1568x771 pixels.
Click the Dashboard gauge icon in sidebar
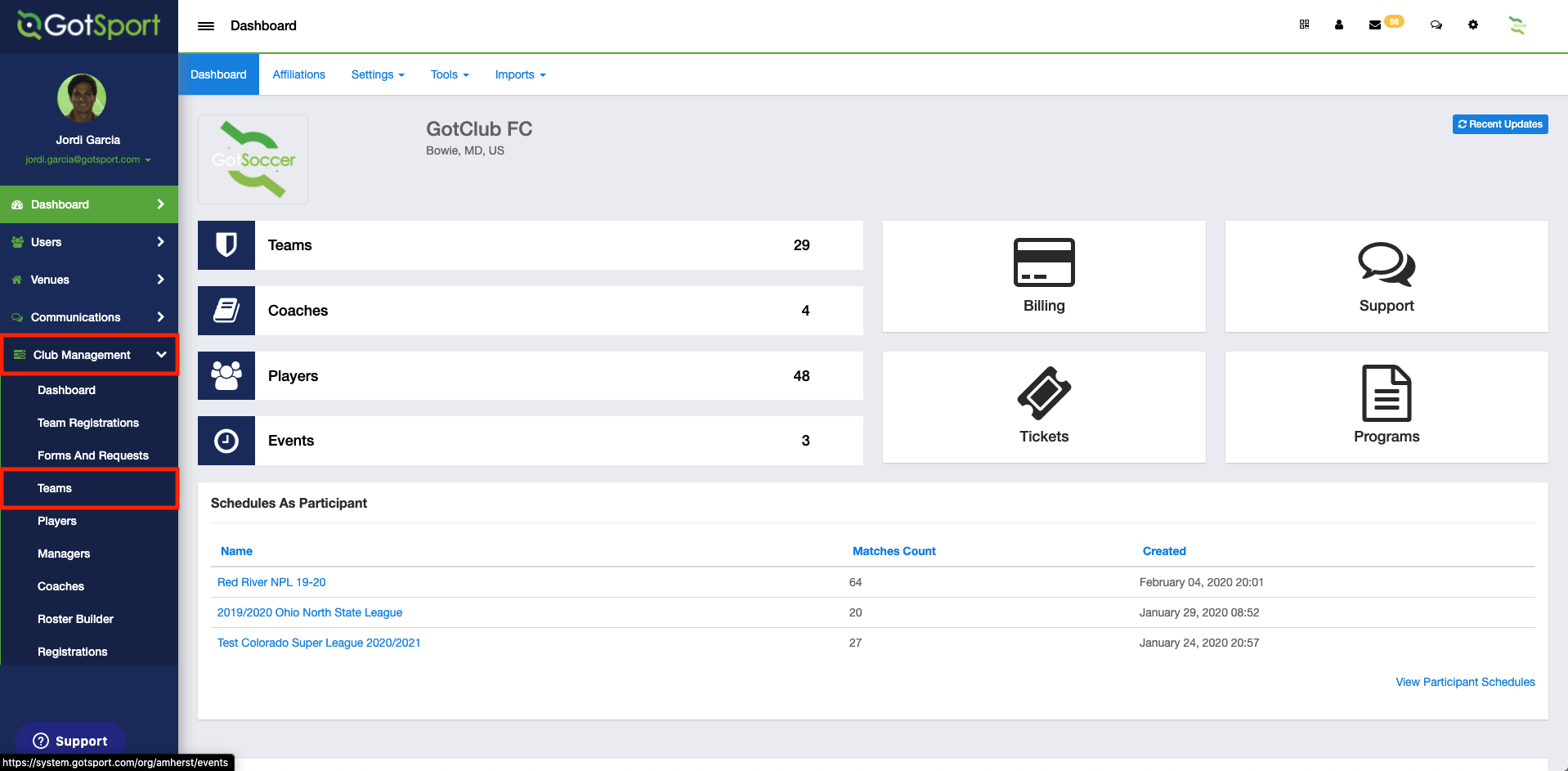[x=17, y=204]
